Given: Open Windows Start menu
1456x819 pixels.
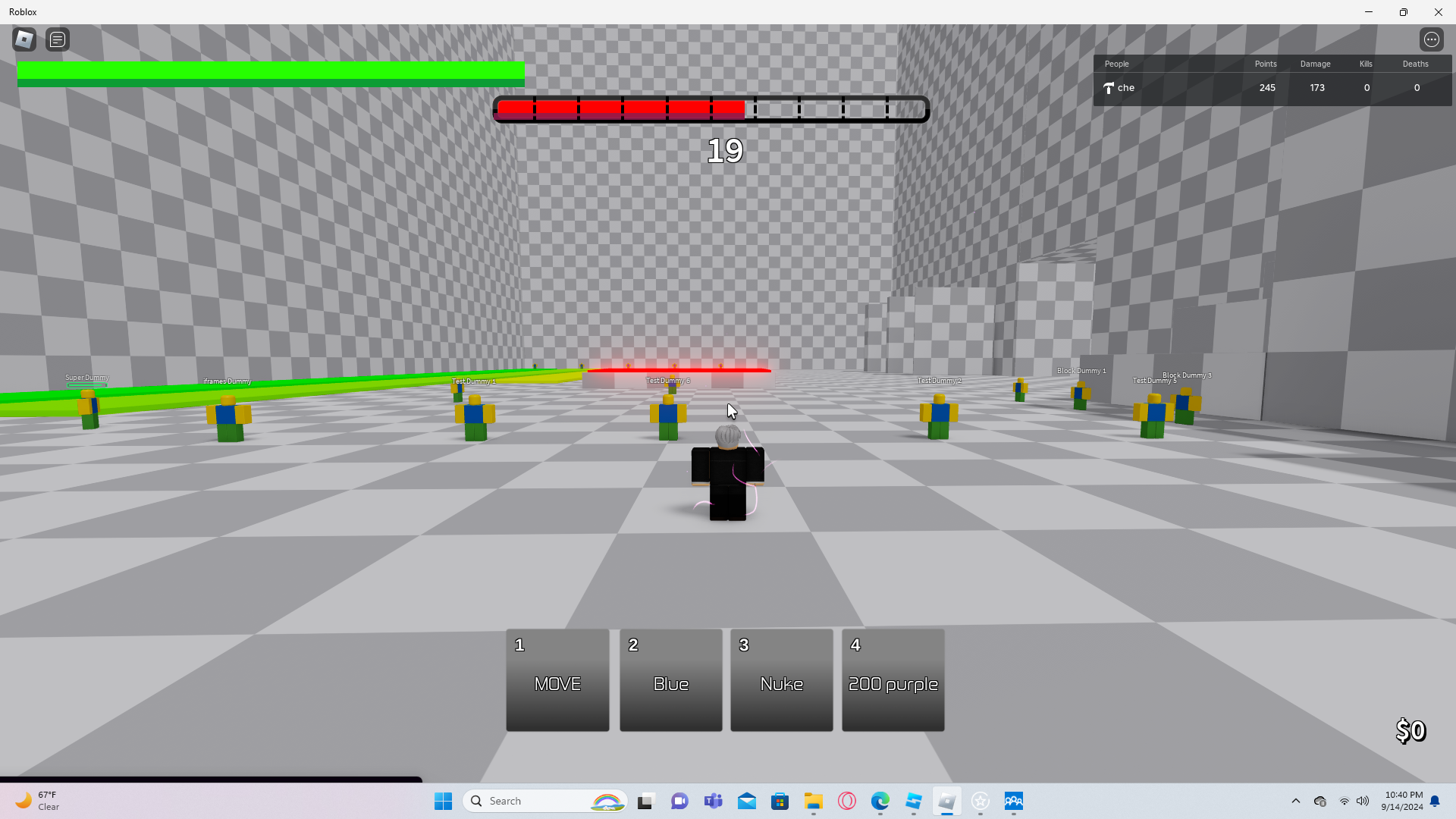Looking at the screenshot, I should tap(443, 801).
